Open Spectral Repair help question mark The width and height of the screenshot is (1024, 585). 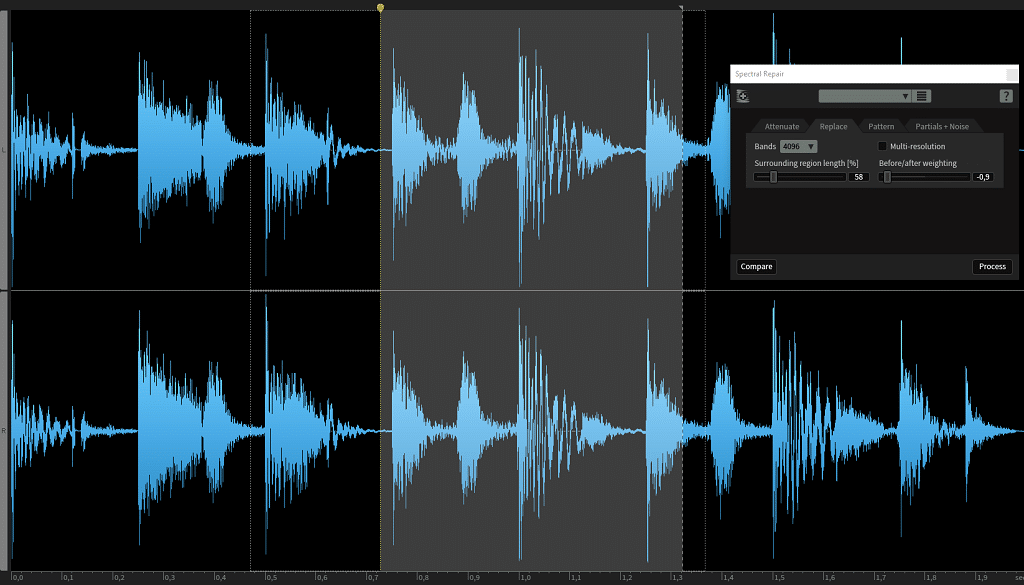pos(1006,97)
